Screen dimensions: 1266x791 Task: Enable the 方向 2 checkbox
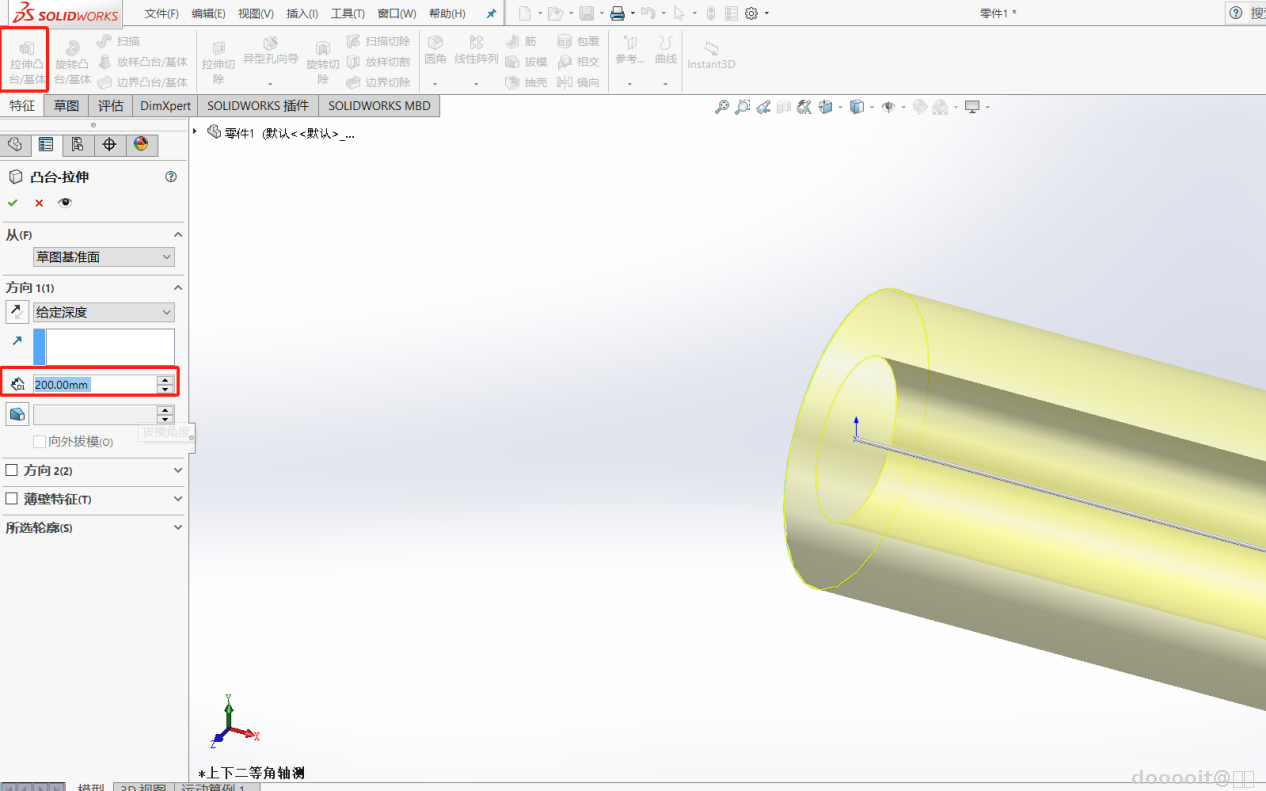pos(12,470)
